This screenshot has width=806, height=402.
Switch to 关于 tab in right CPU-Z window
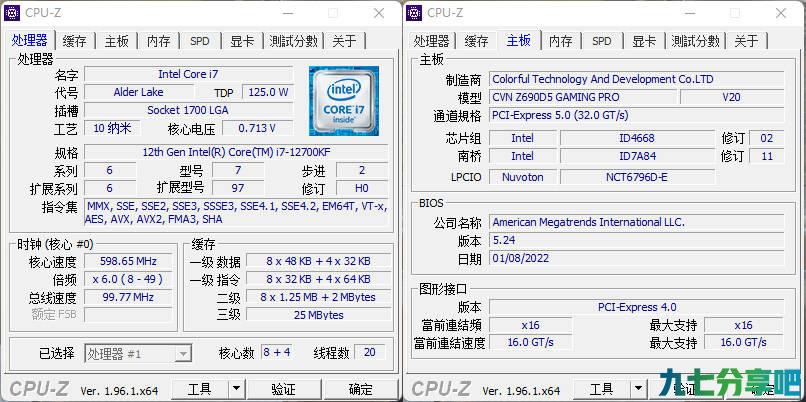(746, 41)
